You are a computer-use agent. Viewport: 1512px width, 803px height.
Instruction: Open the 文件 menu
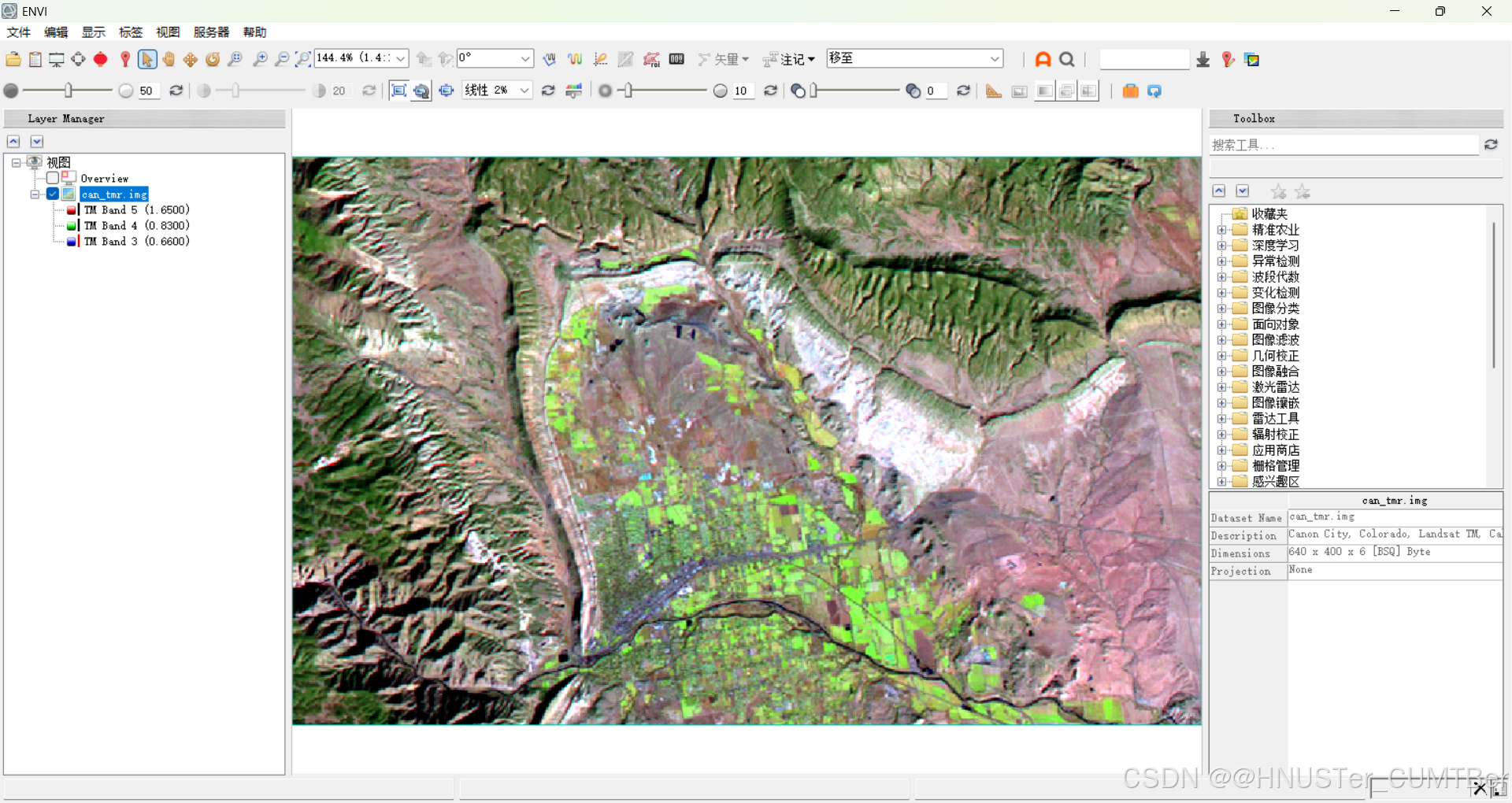(x=18, y=32)
